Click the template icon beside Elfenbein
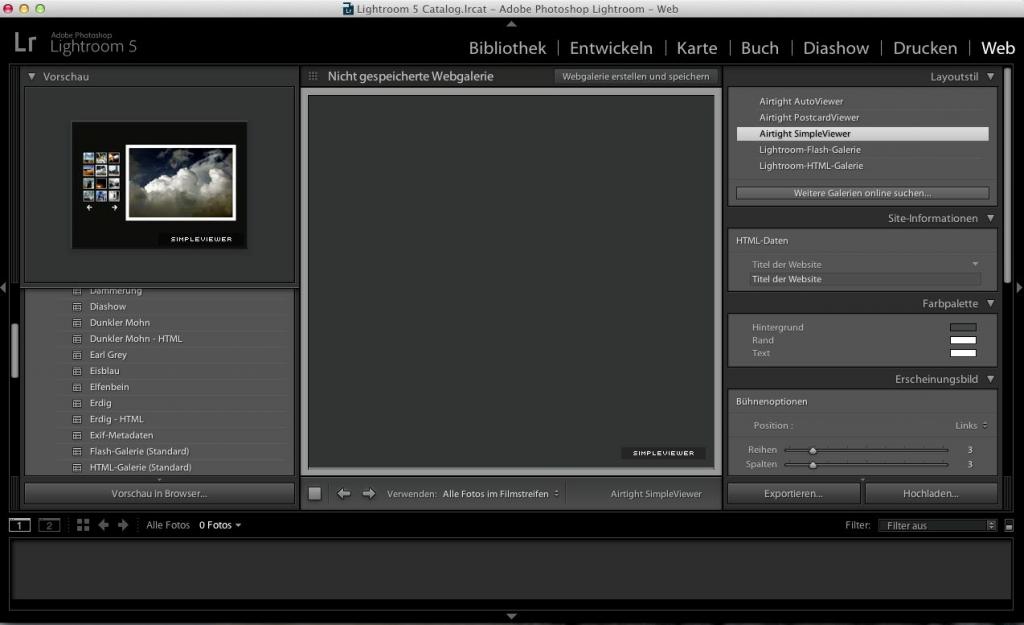 (x=77, y=387)
